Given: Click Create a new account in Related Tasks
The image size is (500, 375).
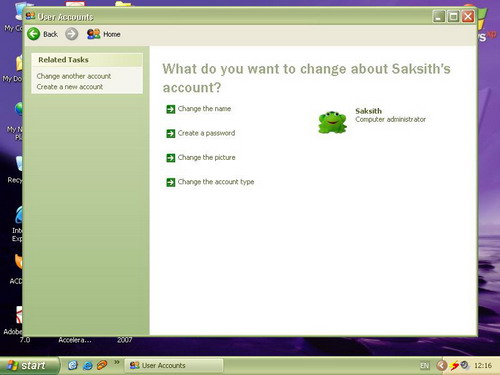Looking at the screenshot, I should click(70, 87).
